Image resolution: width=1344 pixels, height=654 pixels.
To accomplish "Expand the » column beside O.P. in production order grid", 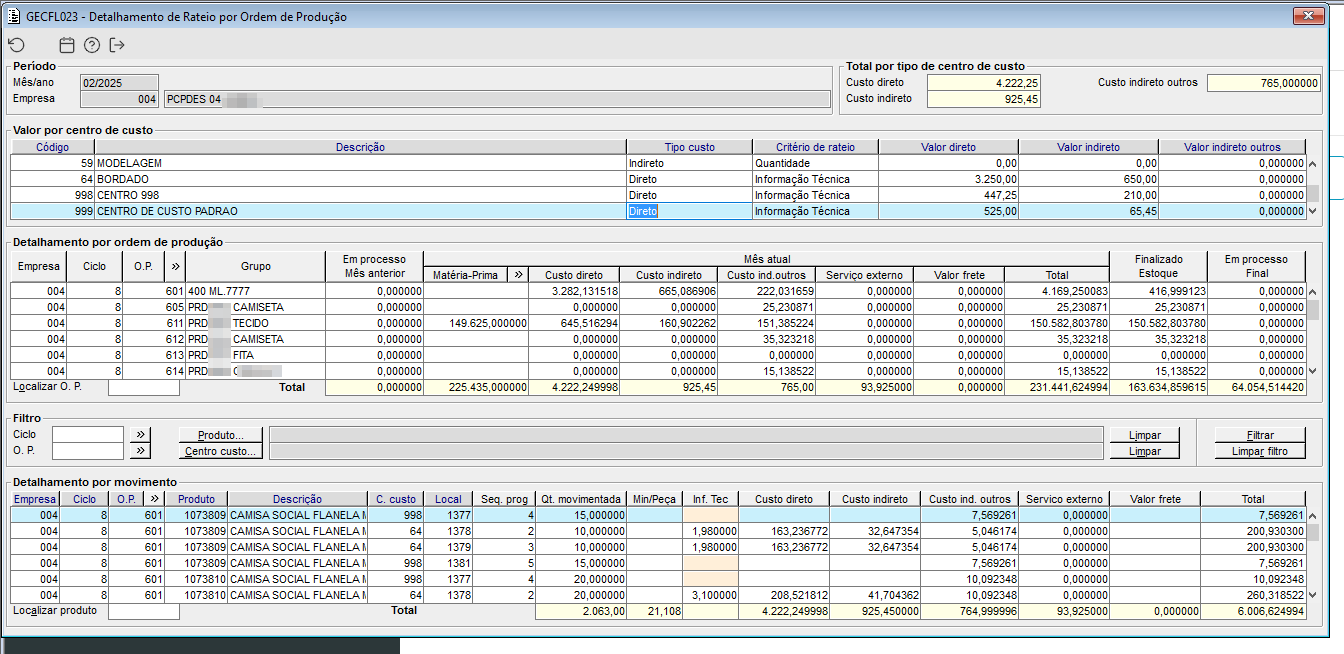I will tap(176, 266).
